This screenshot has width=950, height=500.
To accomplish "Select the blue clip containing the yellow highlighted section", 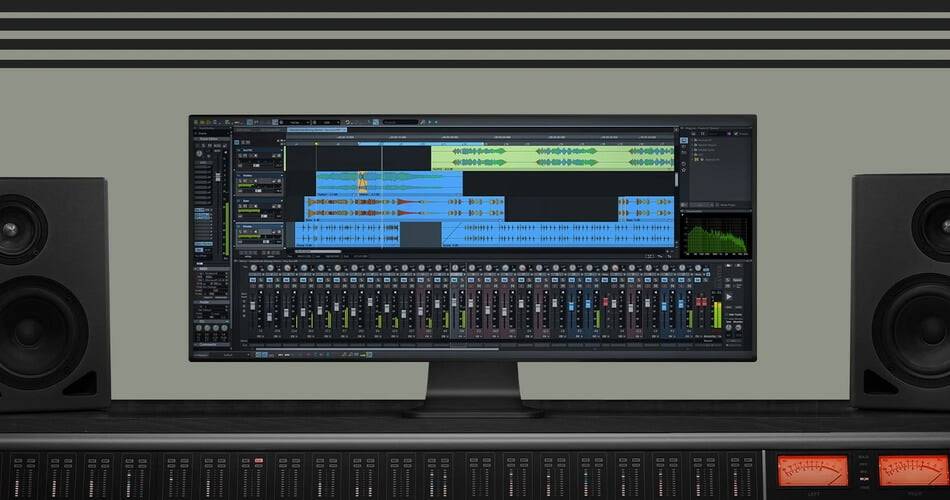I will click(389, 184).
